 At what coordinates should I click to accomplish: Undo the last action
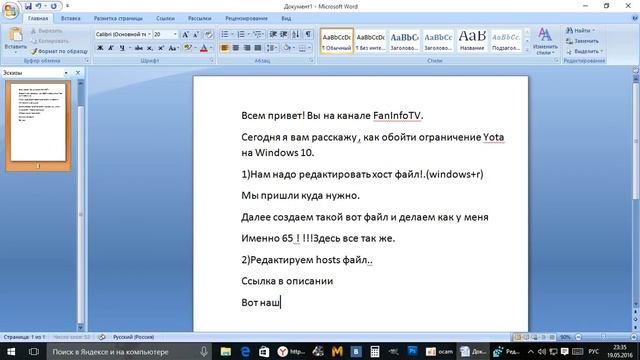click(x=38, y=6)
